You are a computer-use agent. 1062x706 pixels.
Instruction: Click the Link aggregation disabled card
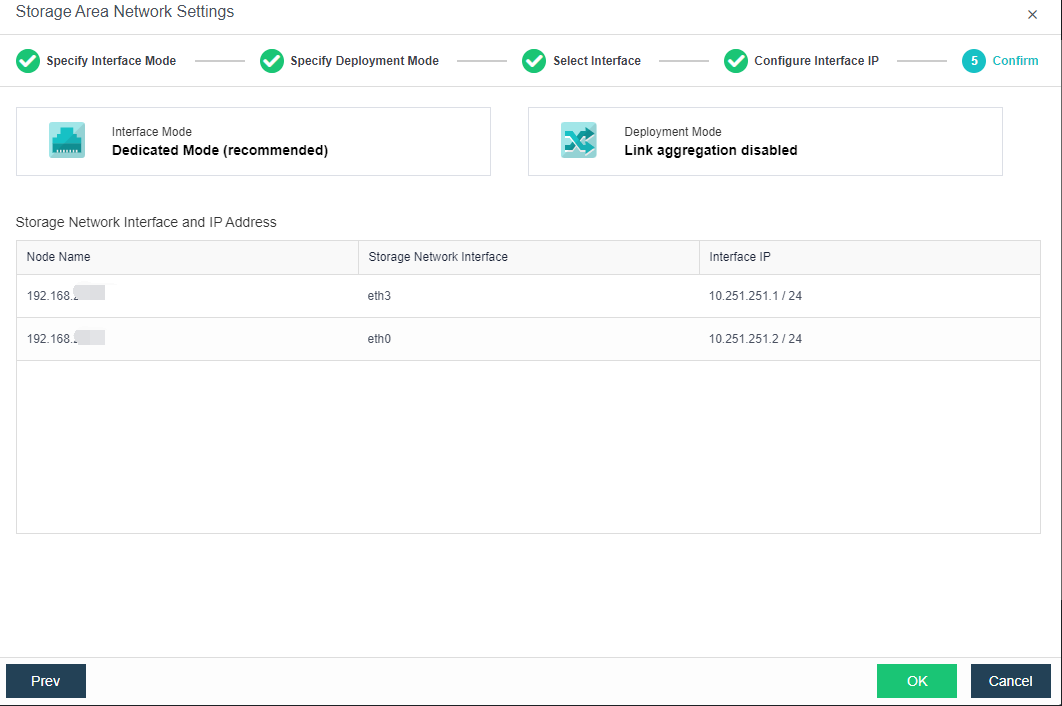pos(765,140)
